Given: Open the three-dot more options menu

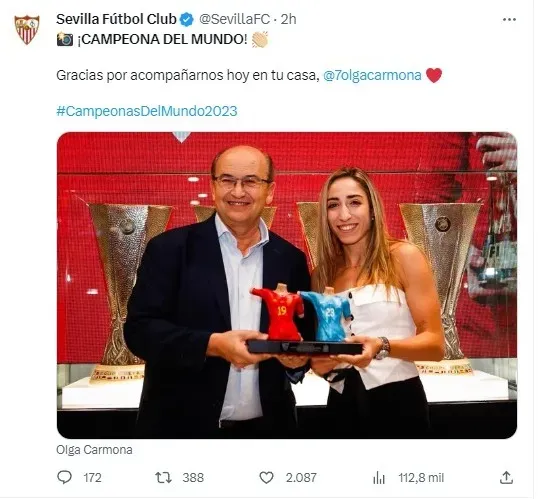Looking at the screenshot, I should coord(509,20).
